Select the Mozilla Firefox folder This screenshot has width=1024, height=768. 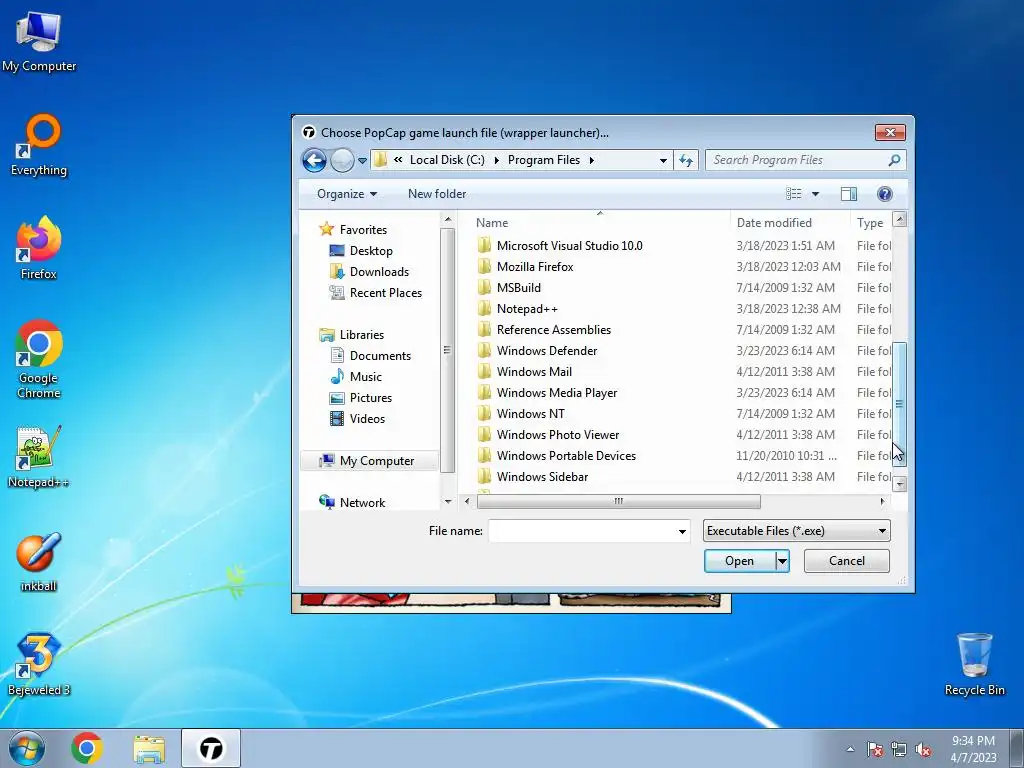[x=535, y=266]
